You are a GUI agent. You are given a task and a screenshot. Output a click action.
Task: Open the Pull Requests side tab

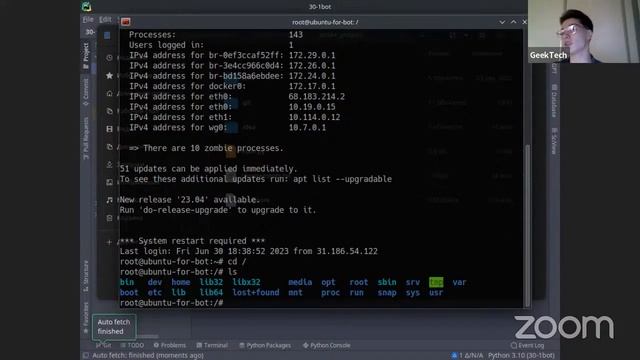pos(86,138)
